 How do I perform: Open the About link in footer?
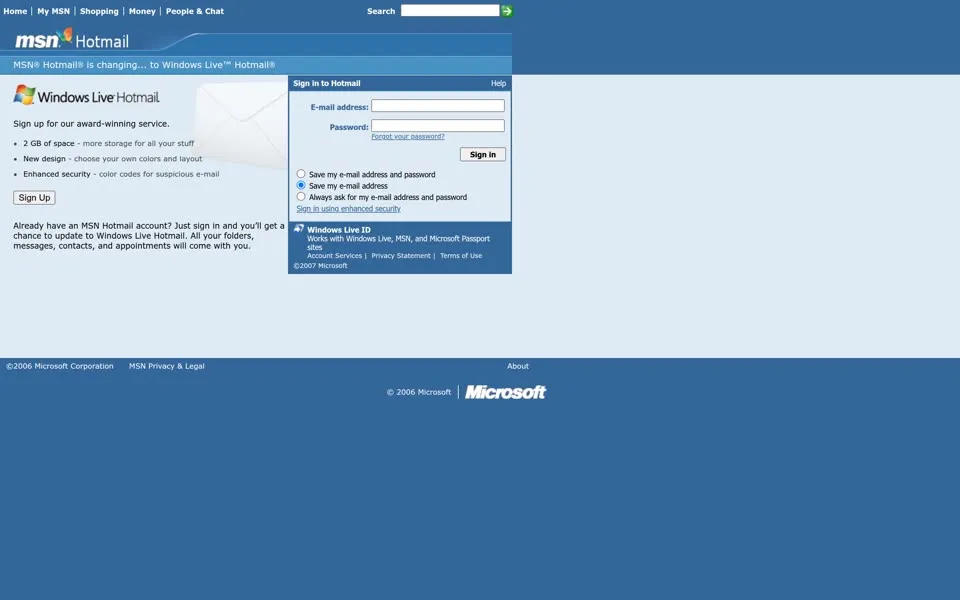pos(518,366)
